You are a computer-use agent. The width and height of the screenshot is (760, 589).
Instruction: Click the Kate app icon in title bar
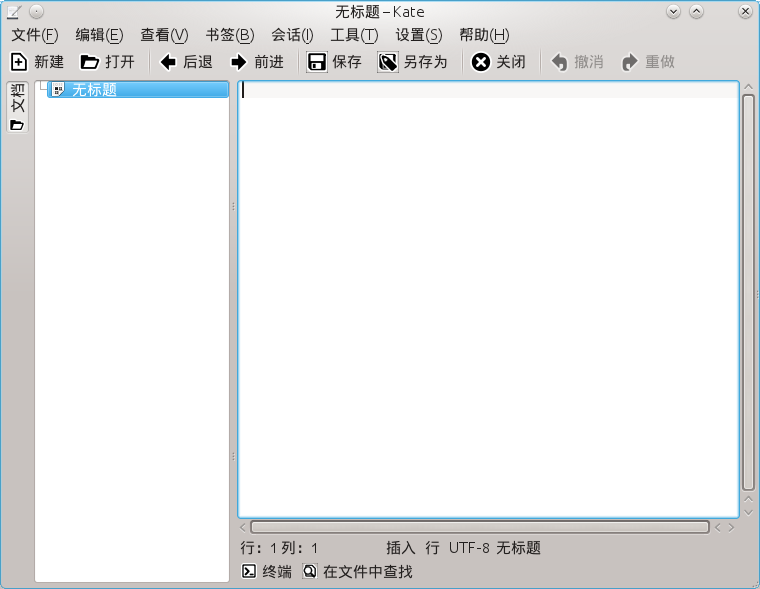(x=15, y=11)
